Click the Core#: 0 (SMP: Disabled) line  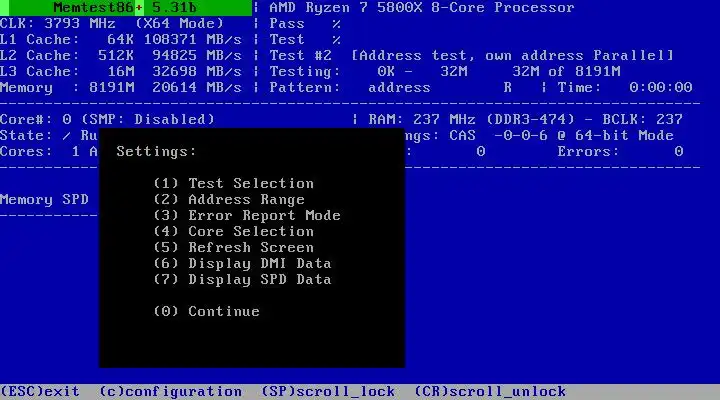click(107, 119)
